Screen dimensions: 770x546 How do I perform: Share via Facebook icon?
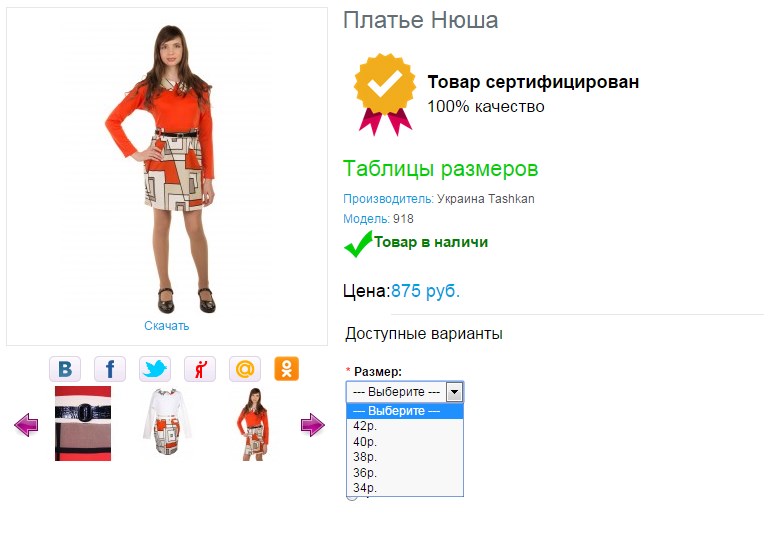tap(110, 369)
